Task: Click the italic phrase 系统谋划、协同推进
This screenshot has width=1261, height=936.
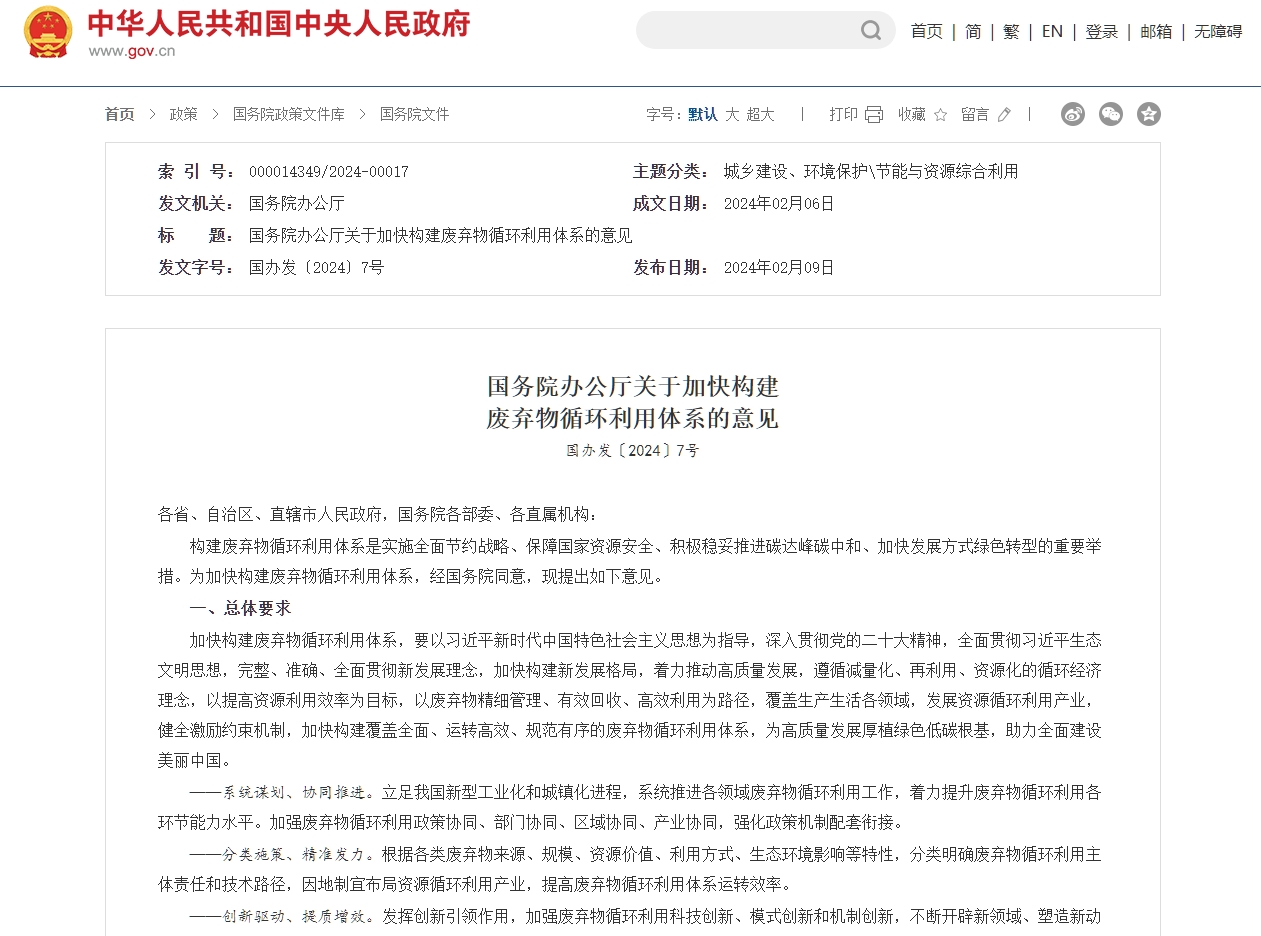Action: tap(294, 793)
